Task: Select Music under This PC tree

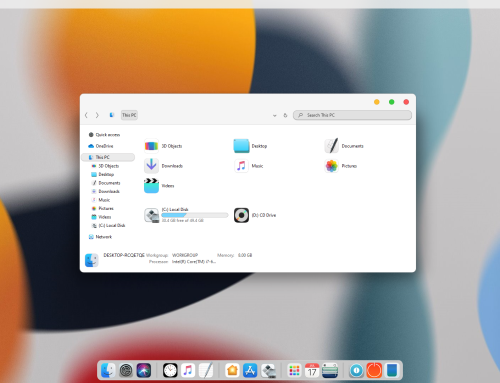Action: [101, 200]
